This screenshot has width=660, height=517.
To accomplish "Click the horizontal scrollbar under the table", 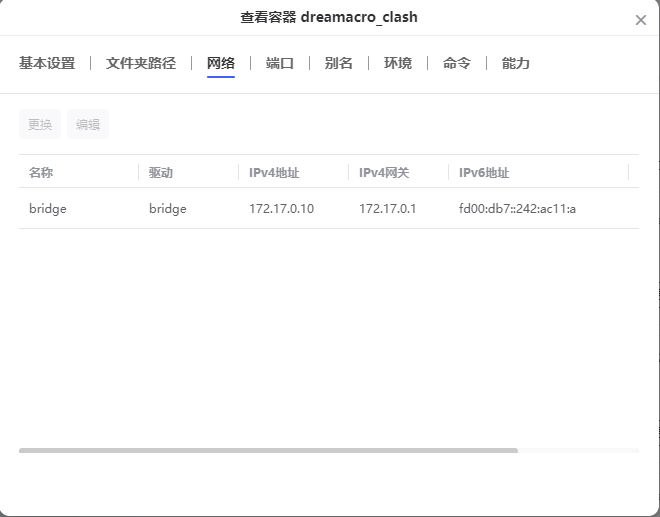I will (268, 451).
